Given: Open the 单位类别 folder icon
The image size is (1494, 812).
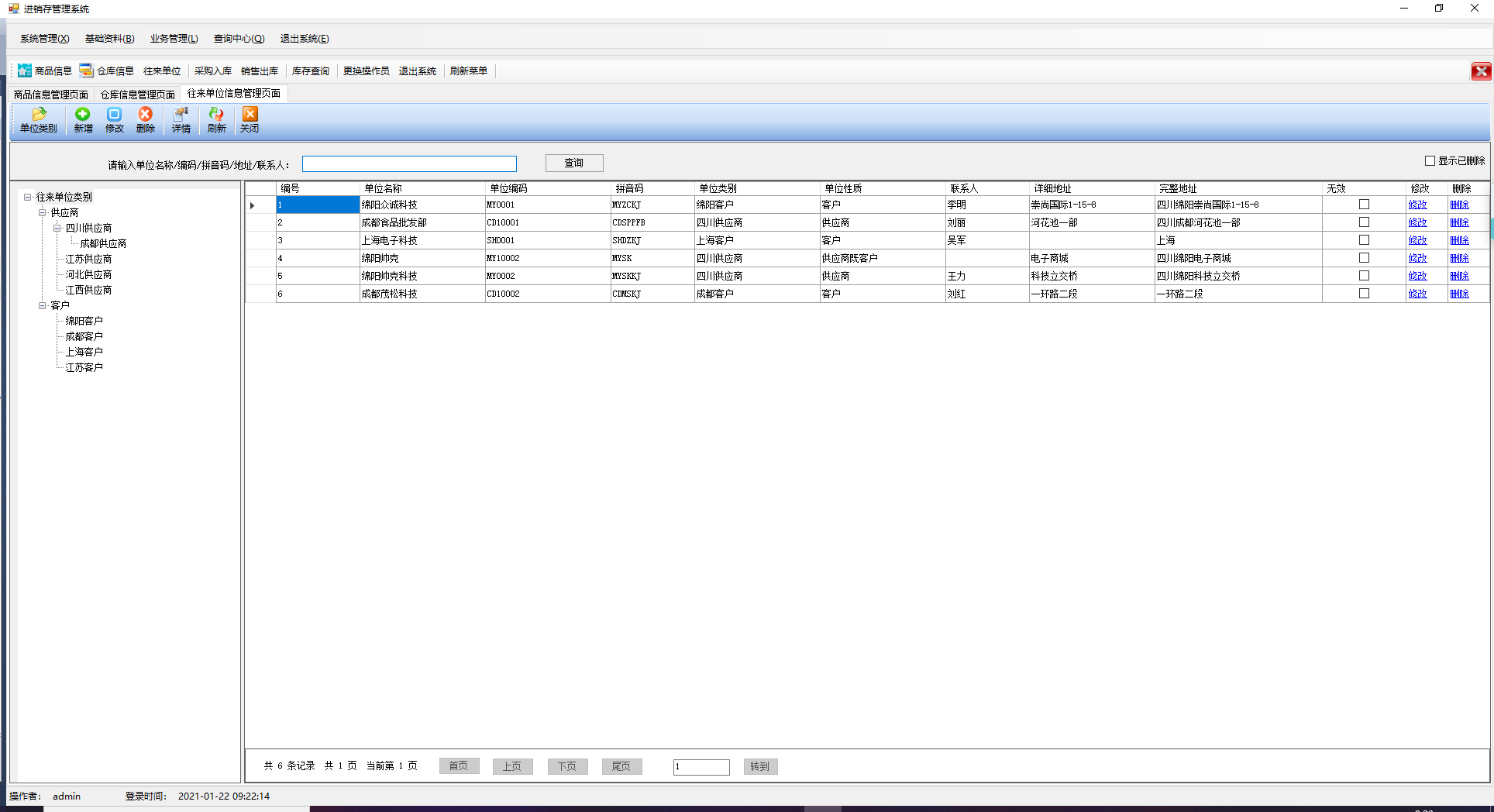Looking at the screenshot, I should (39, 114).
